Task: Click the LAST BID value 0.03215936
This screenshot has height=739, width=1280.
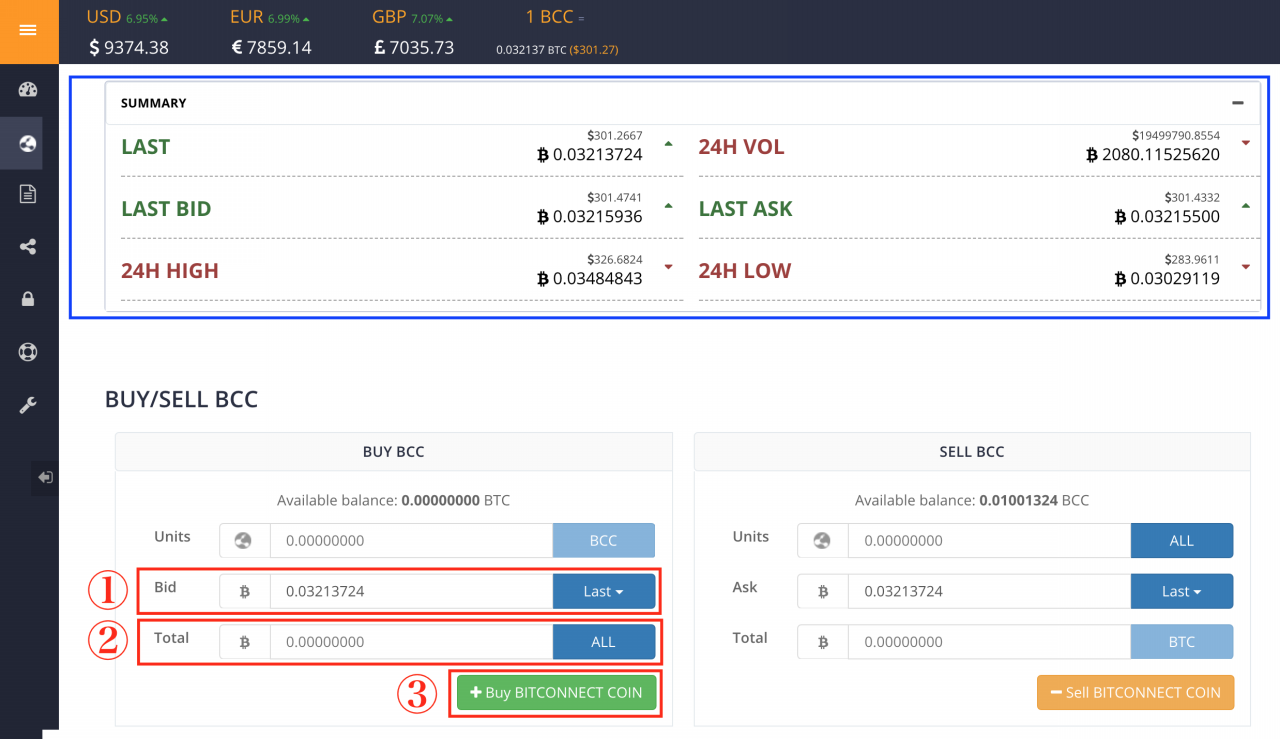Action: pos(590,217)
